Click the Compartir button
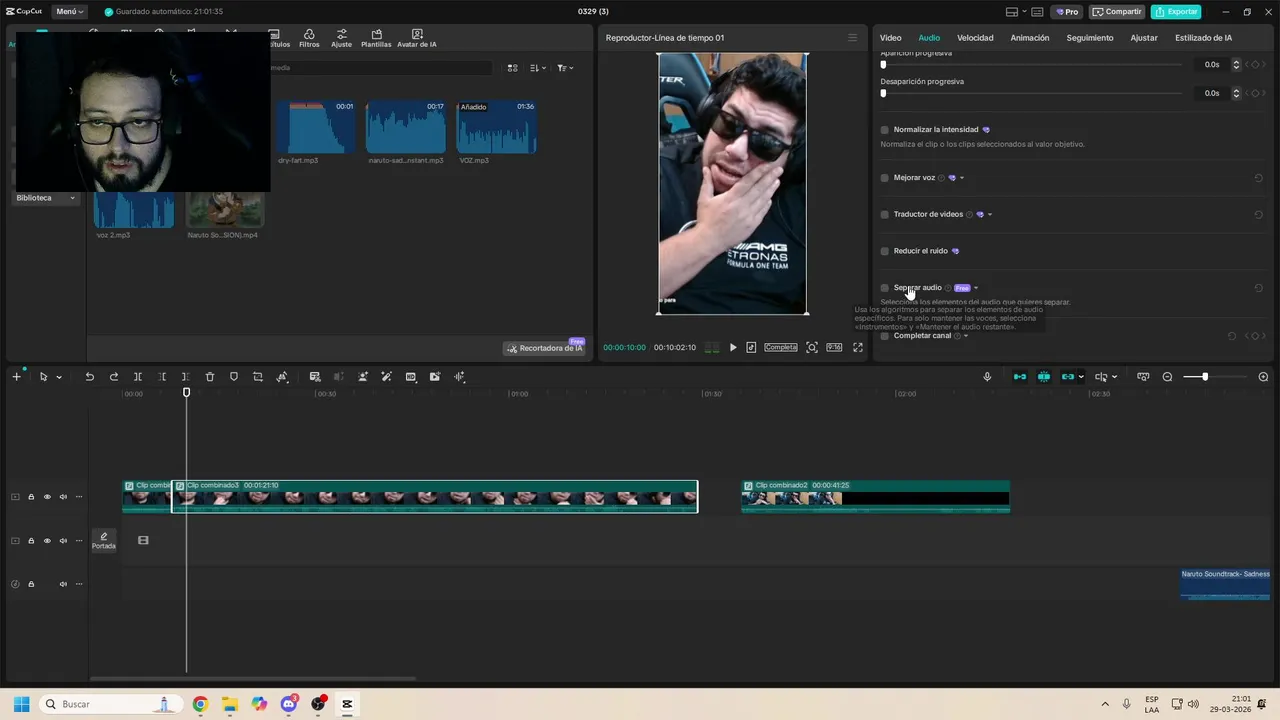The height and width of the screenshot is (720, 1280). coord(1117,12)
